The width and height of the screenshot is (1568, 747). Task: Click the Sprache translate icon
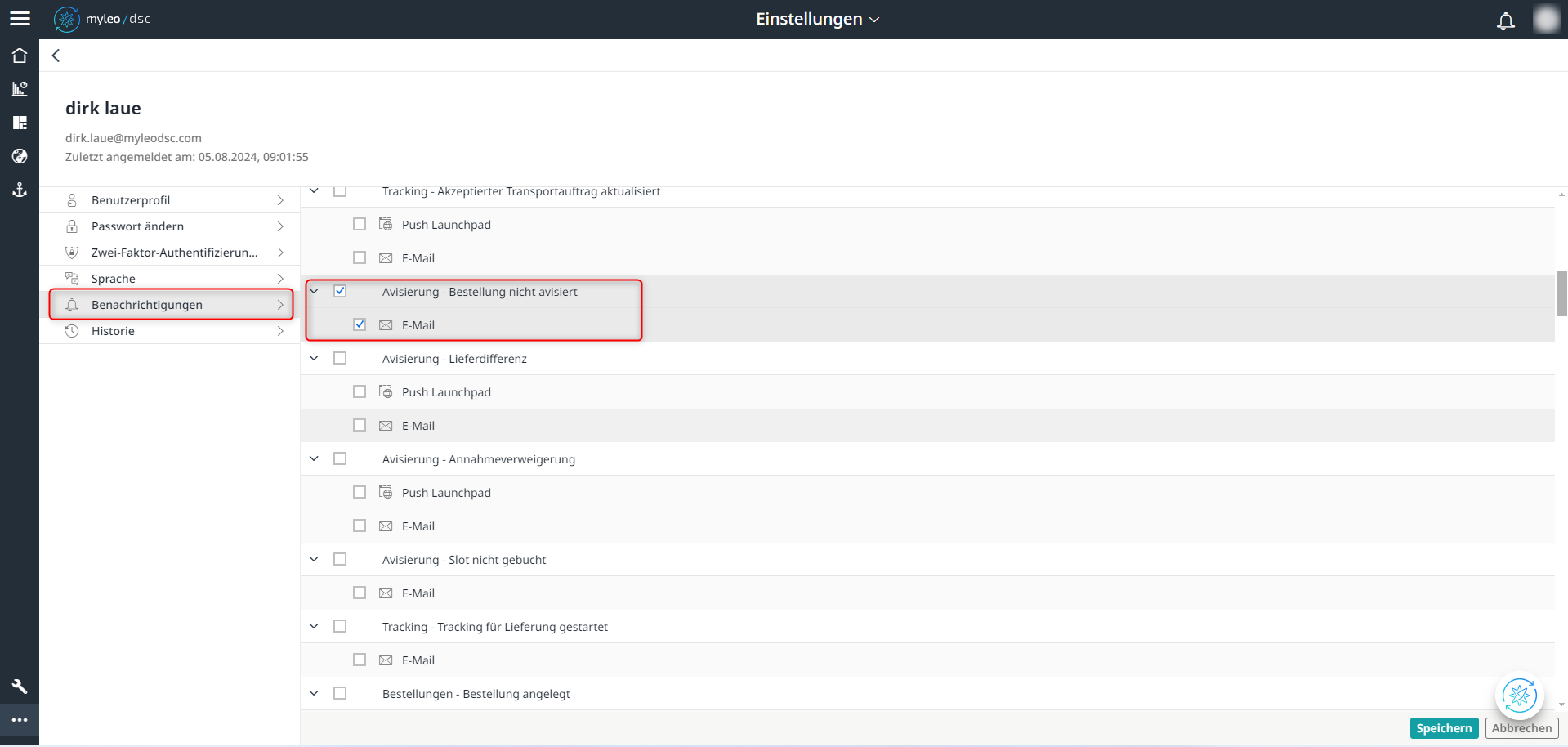(x=72, y=279)
